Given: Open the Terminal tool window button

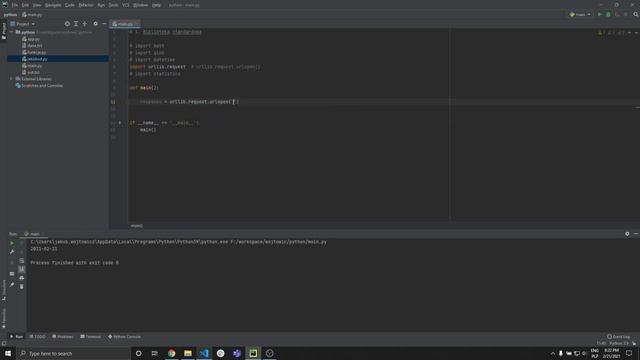Looking at the screenshot, I should (x=91, y=337).
